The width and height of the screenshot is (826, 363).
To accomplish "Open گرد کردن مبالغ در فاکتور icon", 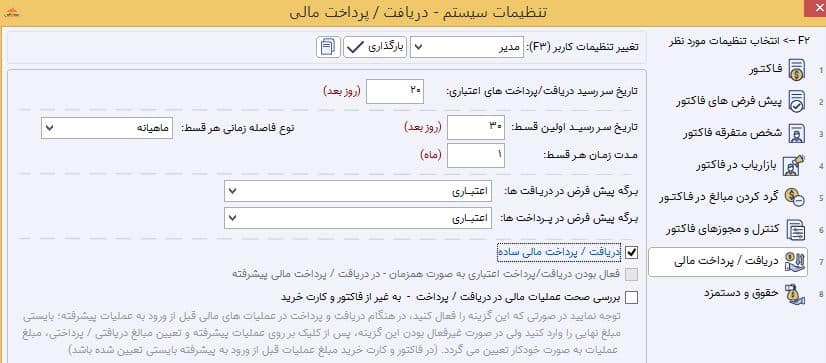I will coord(794,198).
